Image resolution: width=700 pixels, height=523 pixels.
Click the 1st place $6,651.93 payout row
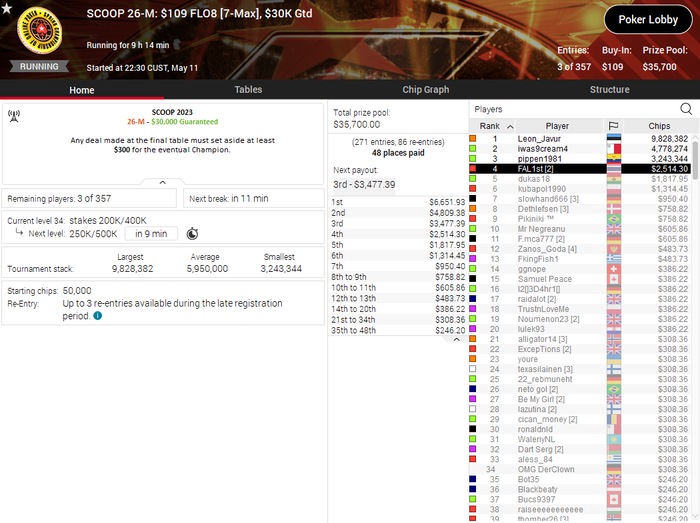398,202
